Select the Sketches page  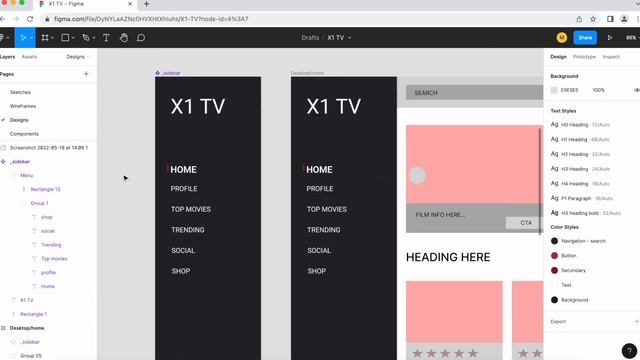click(x=20, y=92)
